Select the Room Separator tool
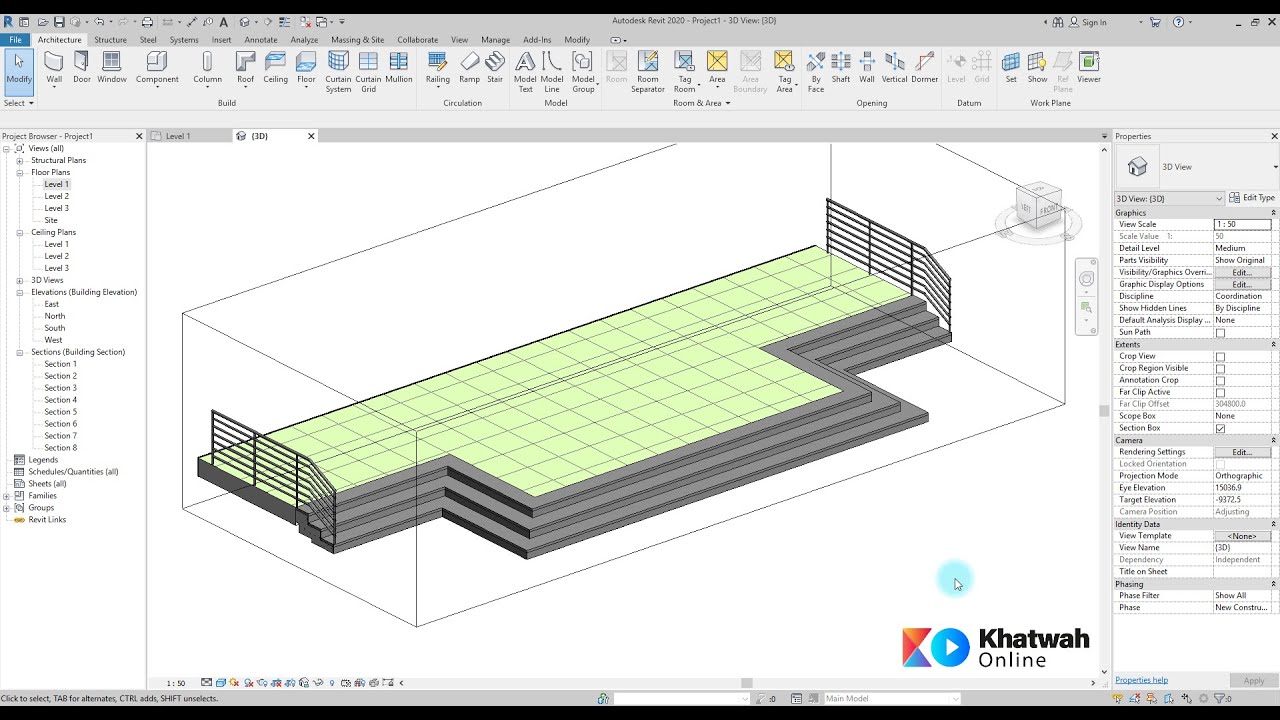This screenshot has height=720, width=1280. click(x=648, y=72)
